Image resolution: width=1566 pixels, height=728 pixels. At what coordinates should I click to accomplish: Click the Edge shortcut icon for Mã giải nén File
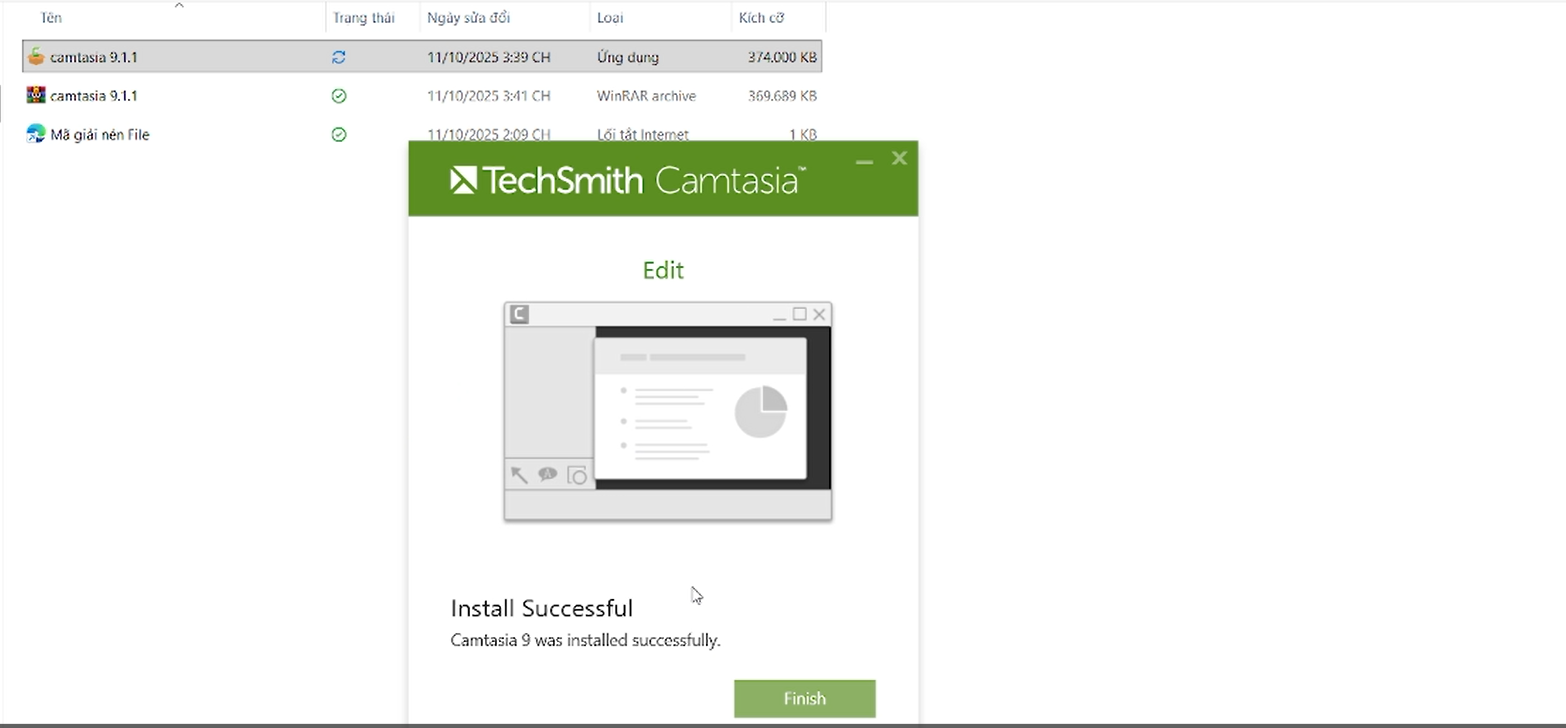36,134
